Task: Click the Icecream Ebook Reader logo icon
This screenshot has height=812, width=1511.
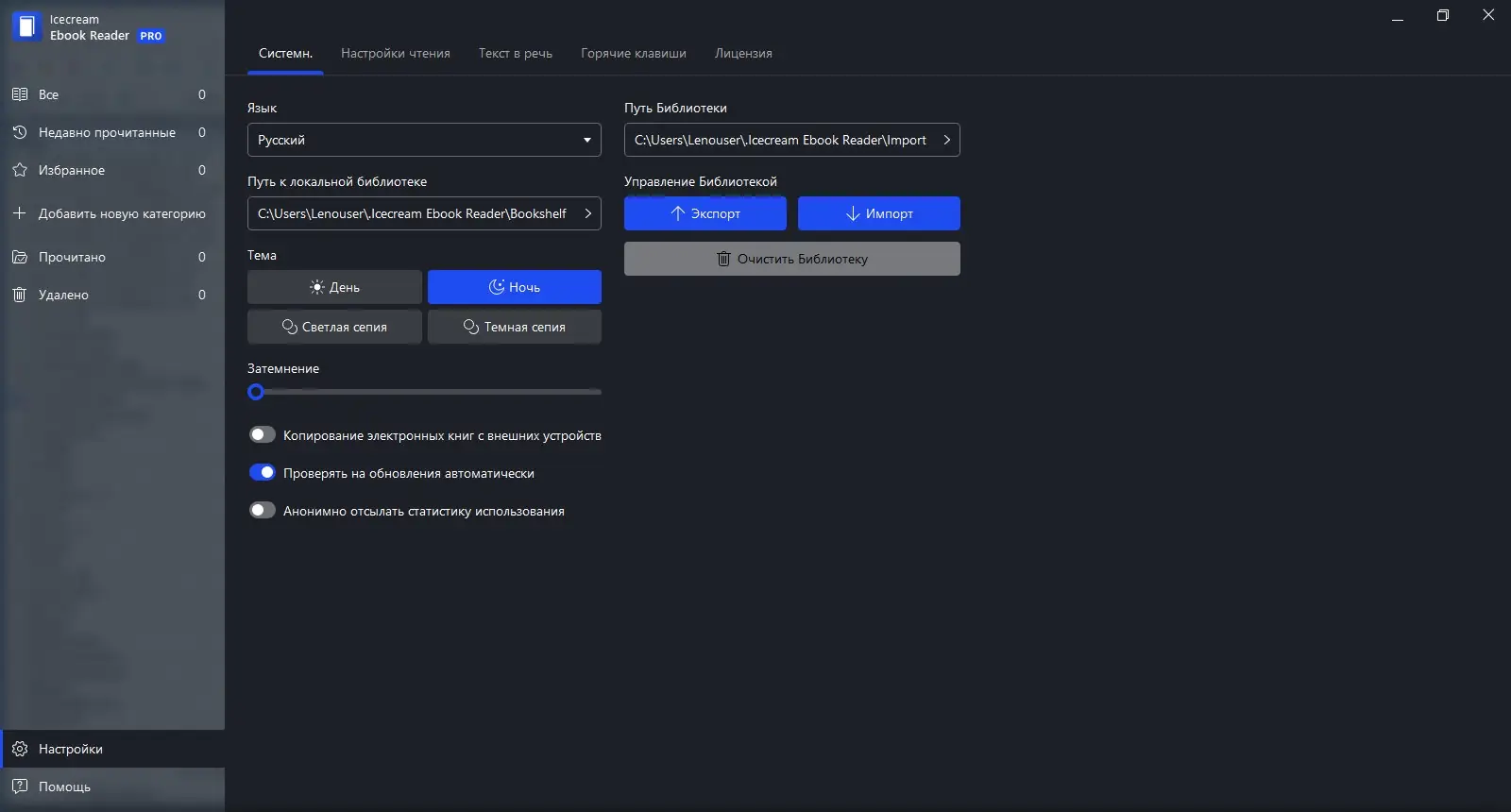Action: (x=26, y=26)
